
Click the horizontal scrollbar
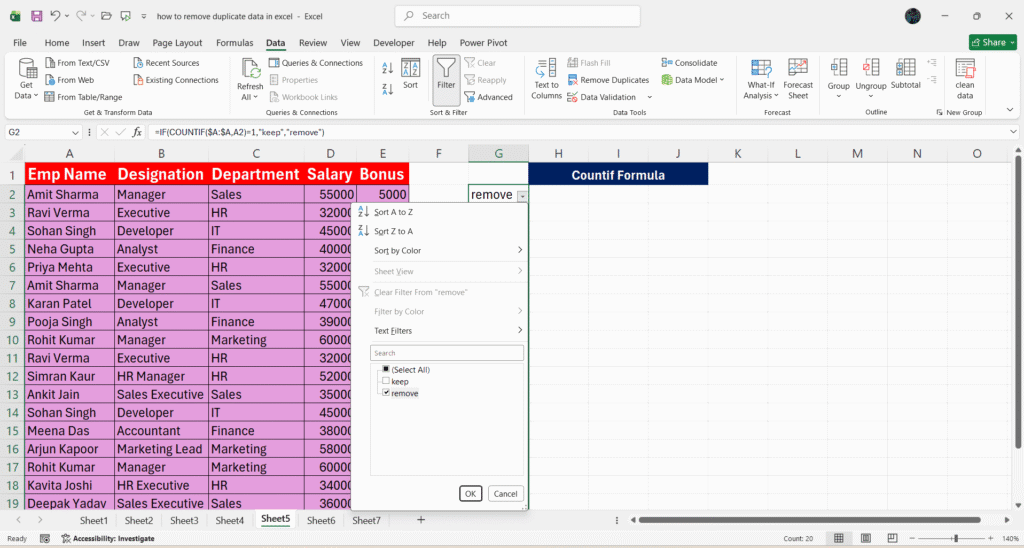click(x=810, y=520)
